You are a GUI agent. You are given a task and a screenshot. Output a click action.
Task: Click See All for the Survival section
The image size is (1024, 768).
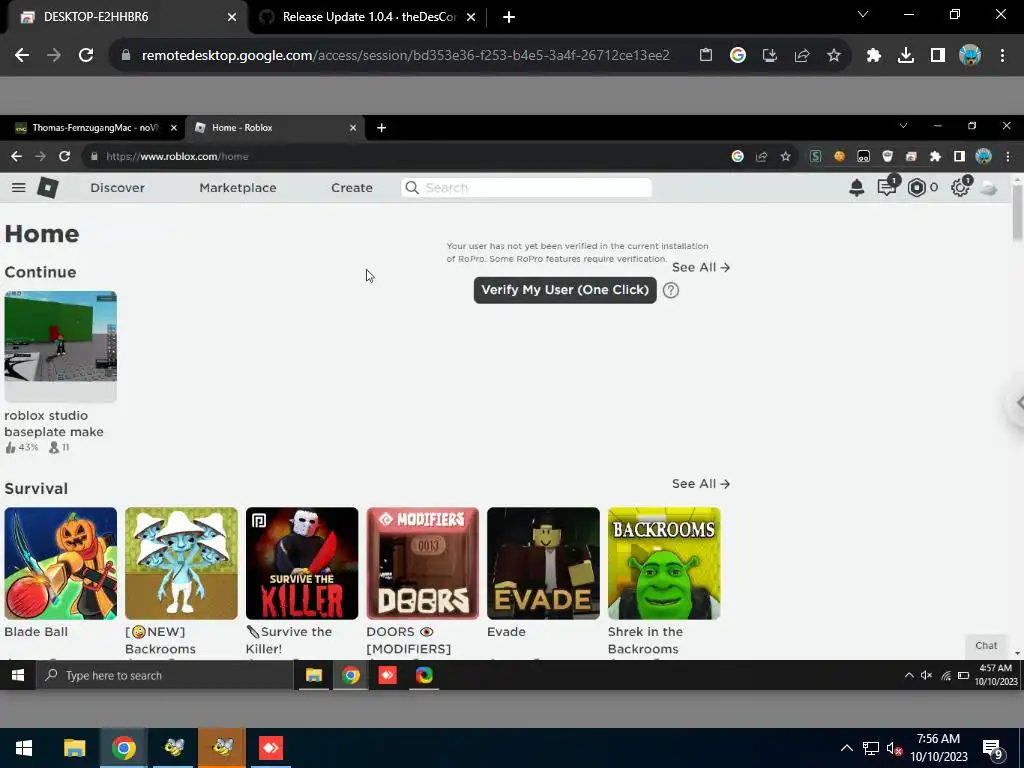click(701, 484)
